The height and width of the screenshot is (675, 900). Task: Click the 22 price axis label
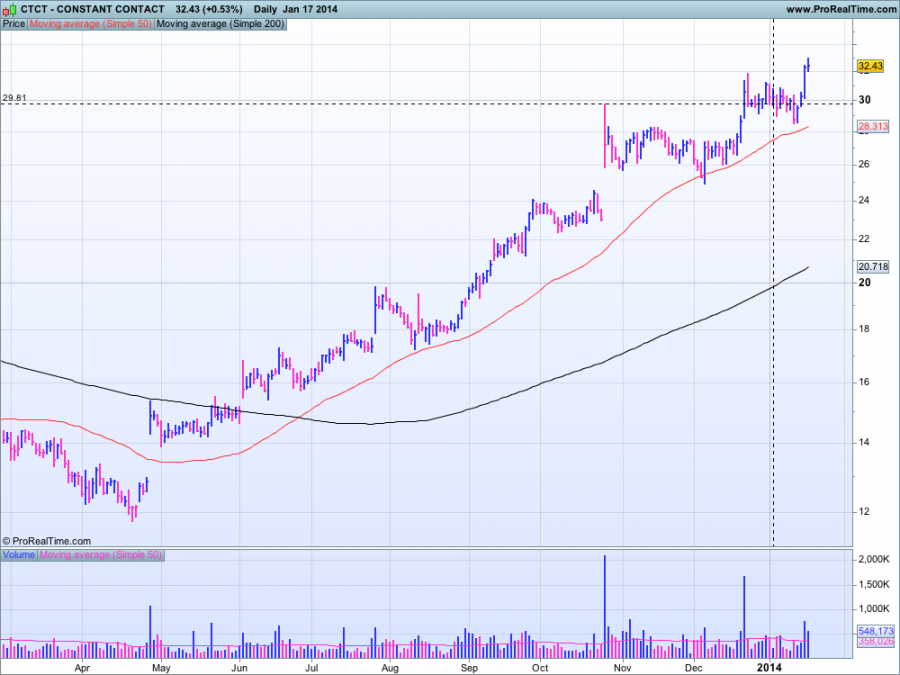tap(864, 239)
